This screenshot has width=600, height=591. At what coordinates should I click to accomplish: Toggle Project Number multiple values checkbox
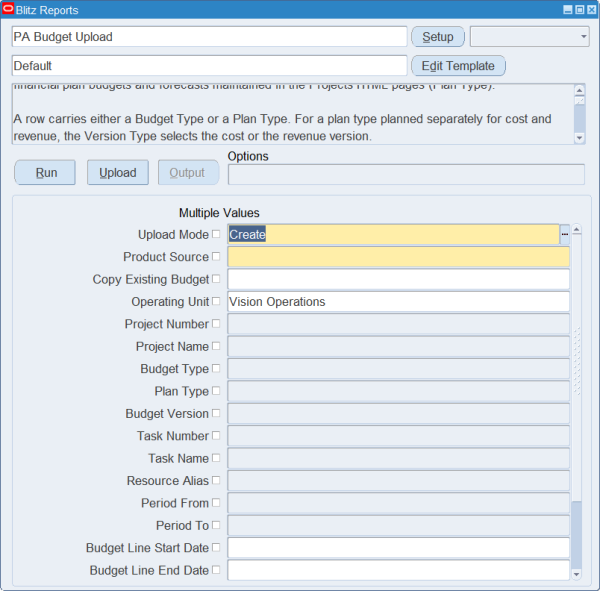(x=216, y=323)
